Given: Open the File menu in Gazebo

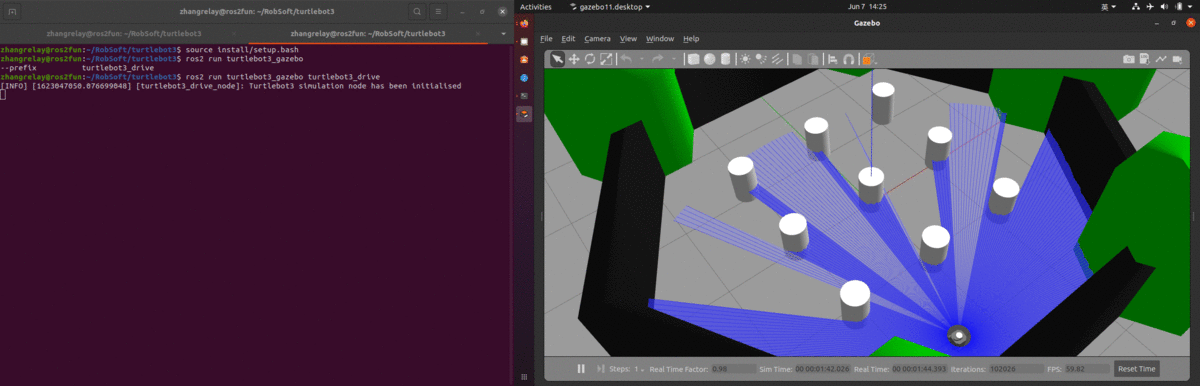Looking at the screenshot, I should click(546, 38).
